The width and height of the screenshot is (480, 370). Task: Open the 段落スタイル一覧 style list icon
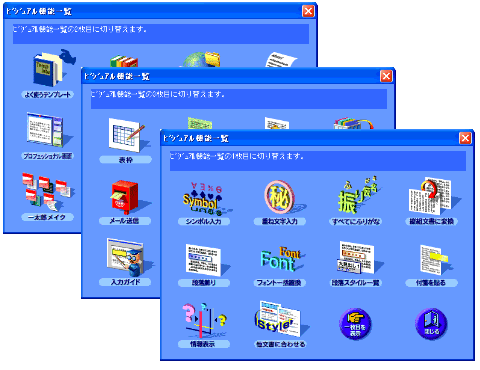[x=356, y=258]
